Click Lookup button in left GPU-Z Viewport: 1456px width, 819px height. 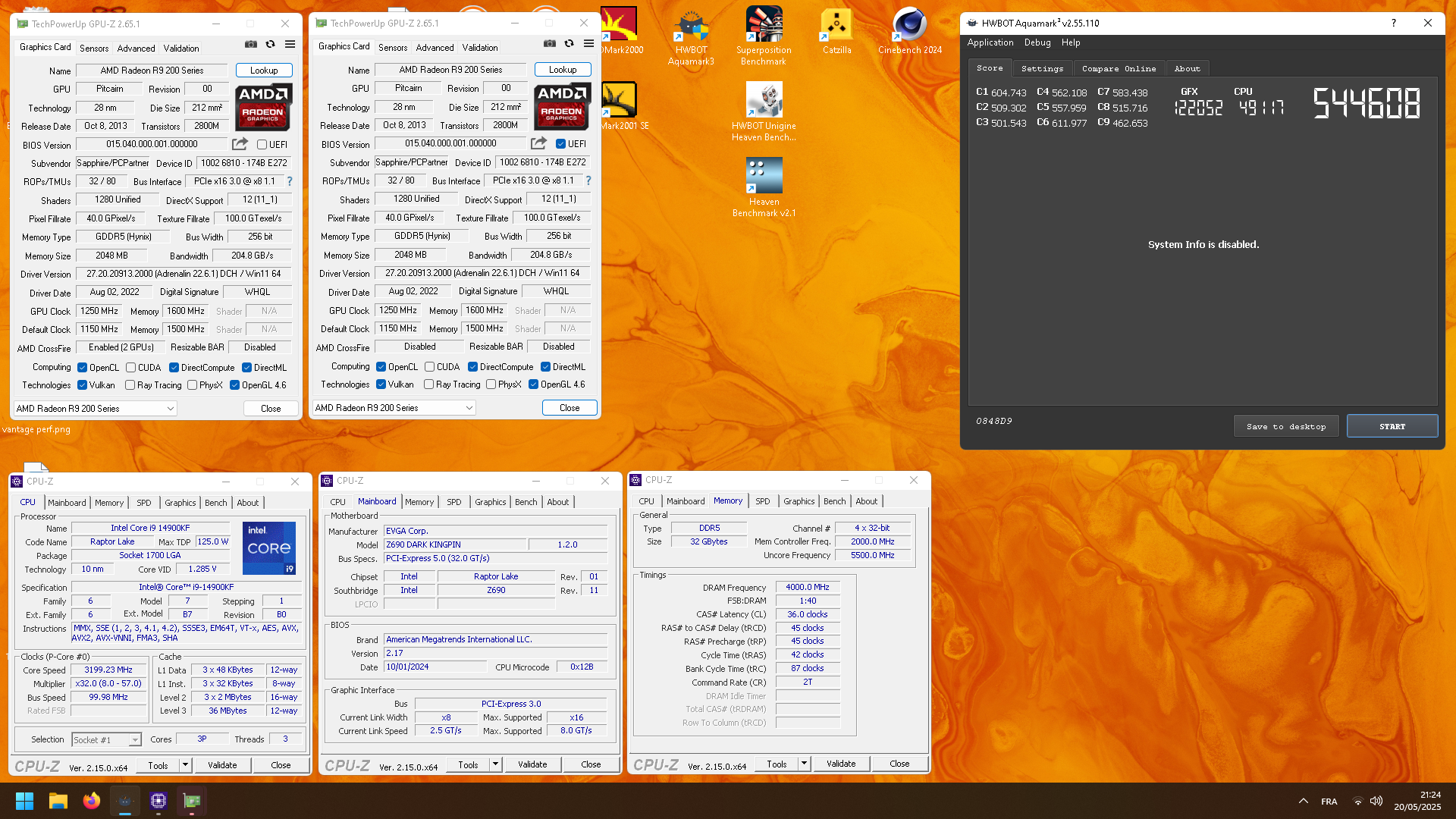[264, 71]
